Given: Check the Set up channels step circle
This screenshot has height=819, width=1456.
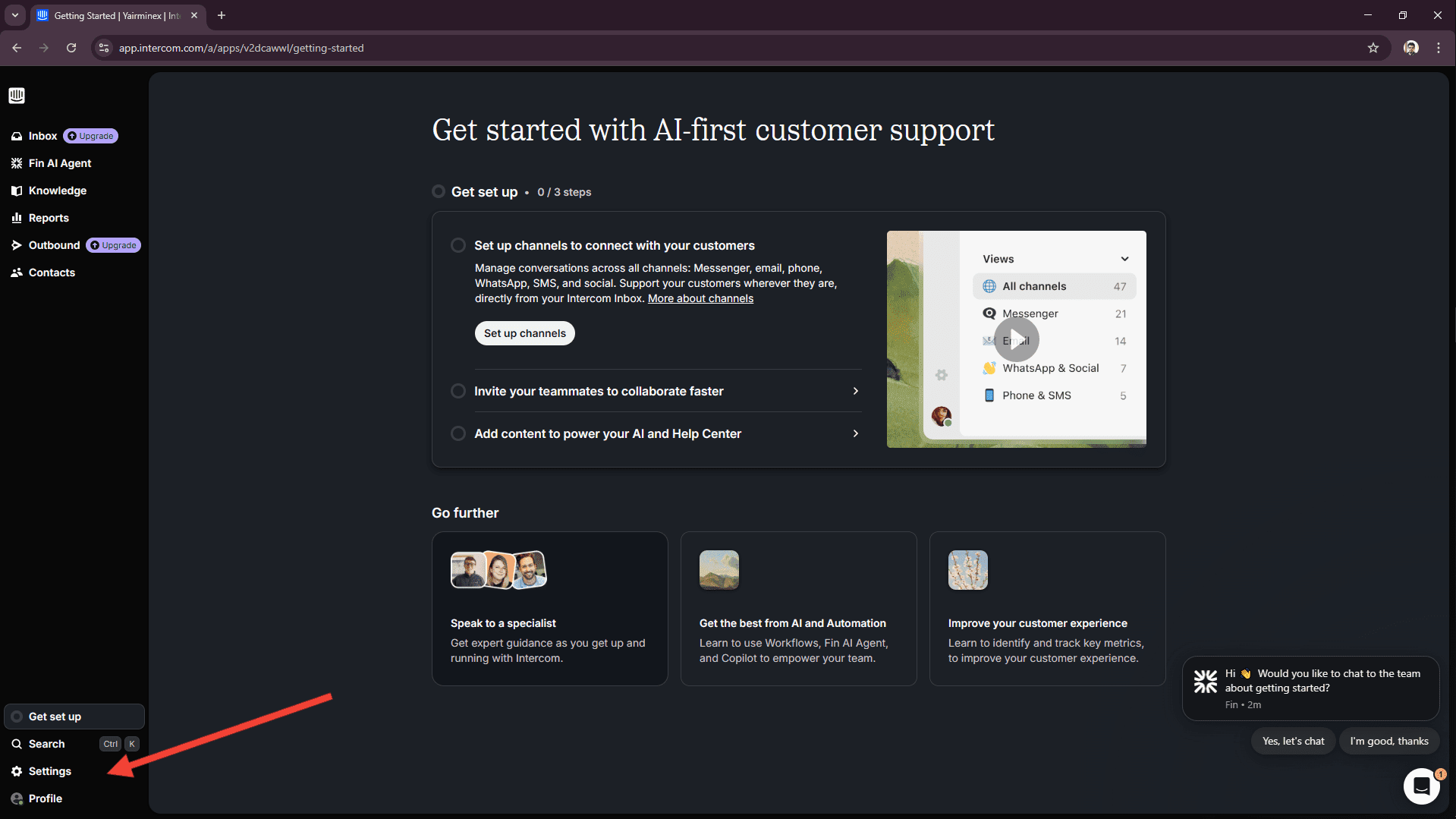Looking at the screenshot, I should pos(458,245).
